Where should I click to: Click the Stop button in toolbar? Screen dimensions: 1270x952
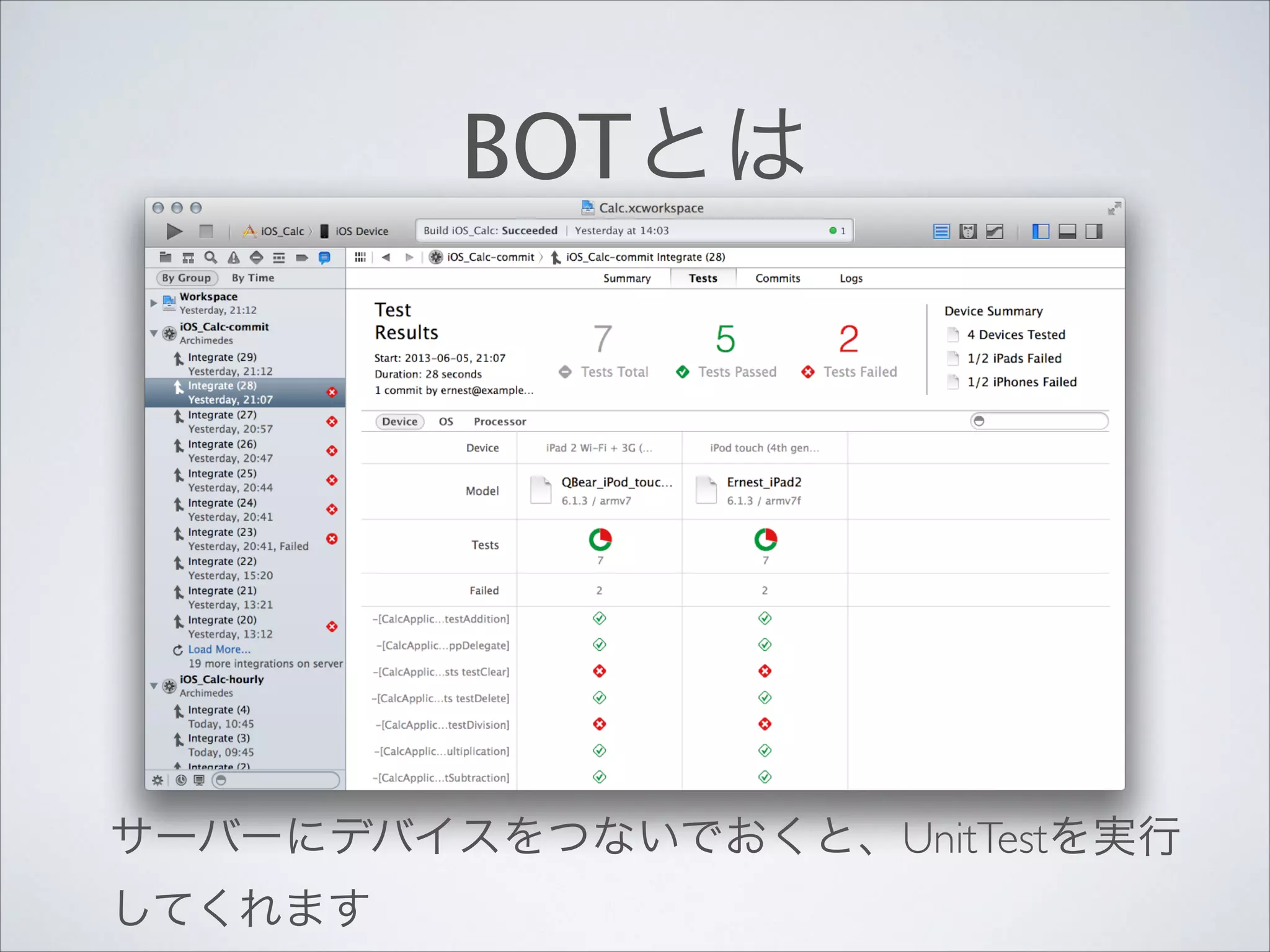206,231
